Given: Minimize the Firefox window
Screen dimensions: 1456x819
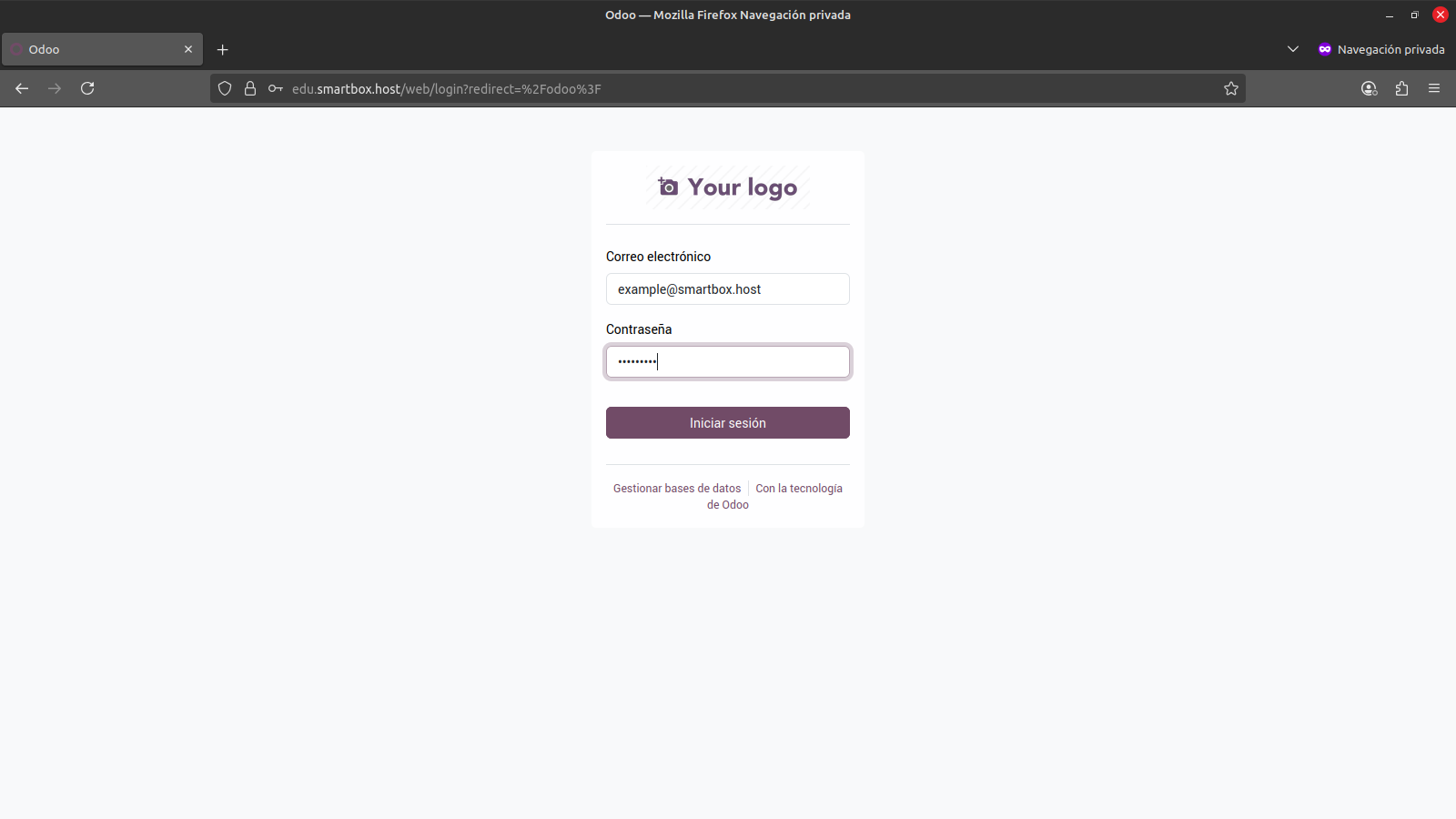Looking at the screenshot, I should point(1390,15).
